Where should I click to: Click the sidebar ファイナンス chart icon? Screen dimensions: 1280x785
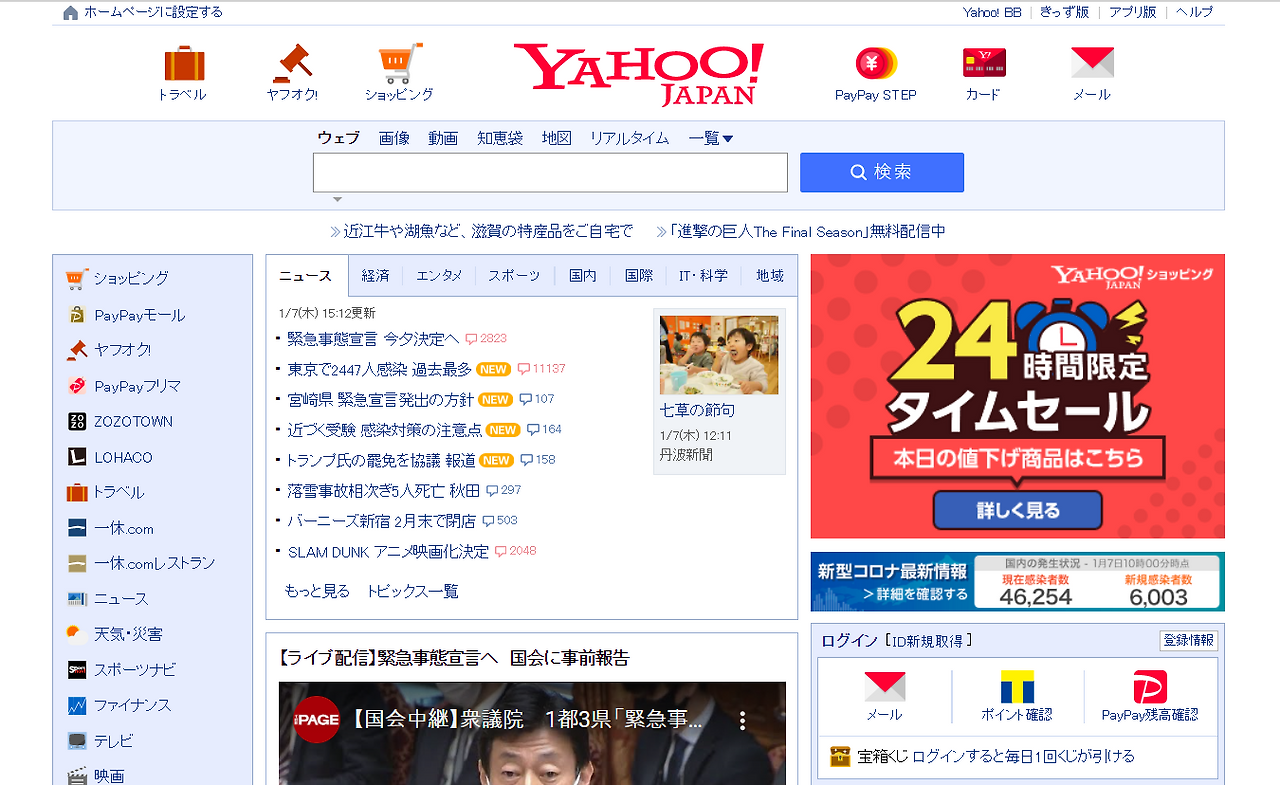click(77, 705)
